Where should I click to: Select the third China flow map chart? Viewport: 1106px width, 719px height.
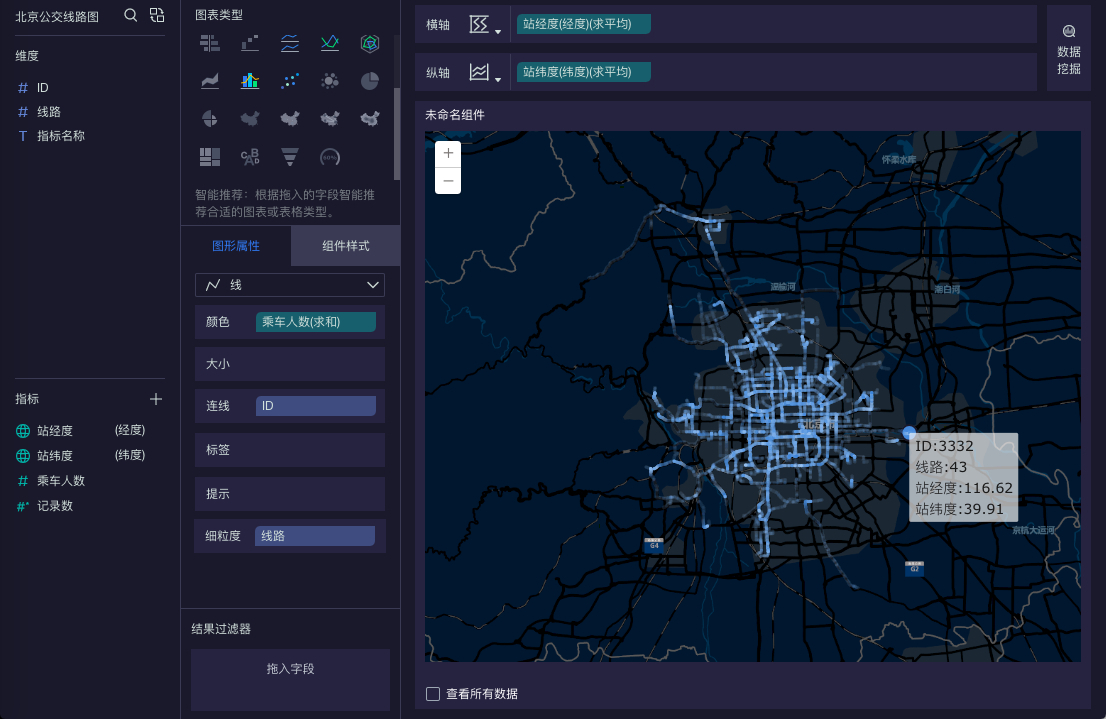pyautogui.click(x=329, y=119)
